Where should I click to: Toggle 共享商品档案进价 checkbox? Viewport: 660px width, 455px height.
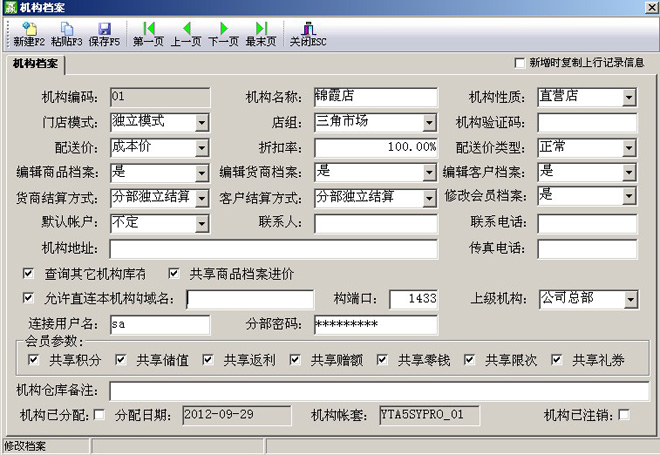(173, 274)
